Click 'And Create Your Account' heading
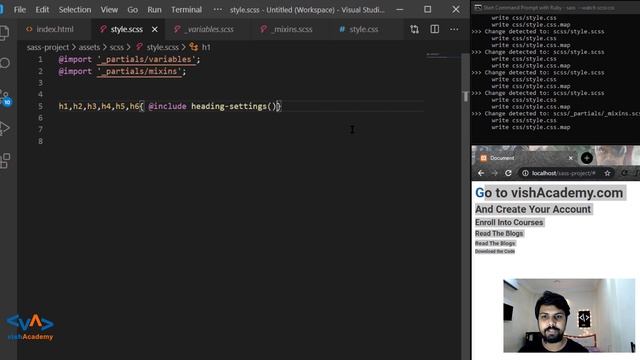 point(533,209)
